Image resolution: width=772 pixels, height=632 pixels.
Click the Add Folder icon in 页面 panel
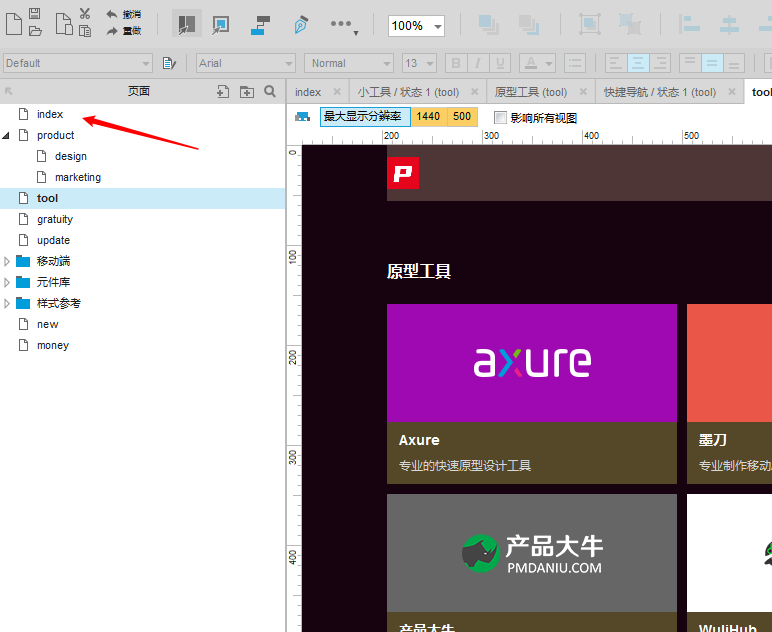(x=247, y=92)
